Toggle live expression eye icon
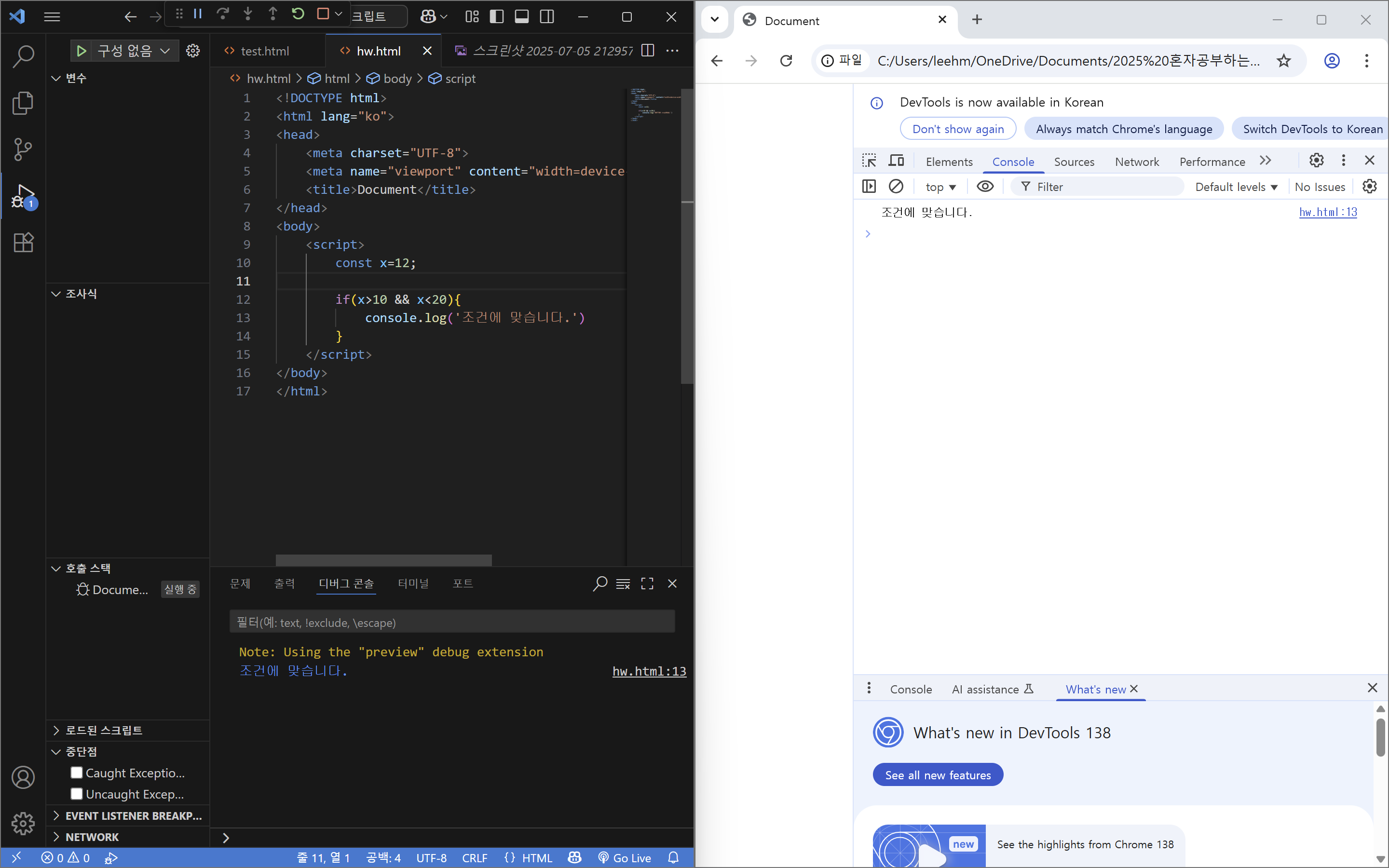Image resolution: width=1389 pixels, height=868 pixels. point(985,187)
